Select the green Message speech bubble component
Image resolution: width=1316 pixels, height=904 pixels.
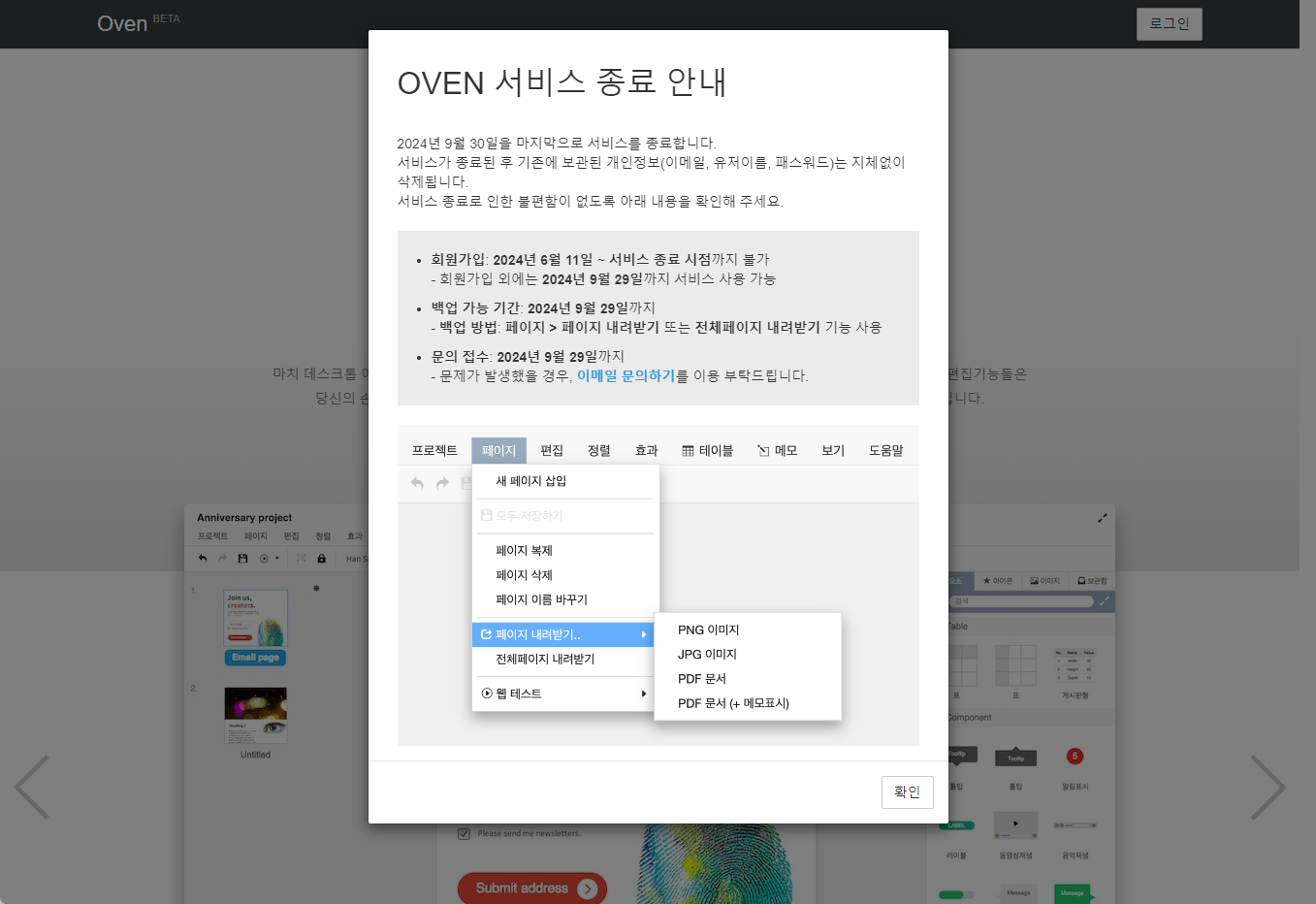1073,893
